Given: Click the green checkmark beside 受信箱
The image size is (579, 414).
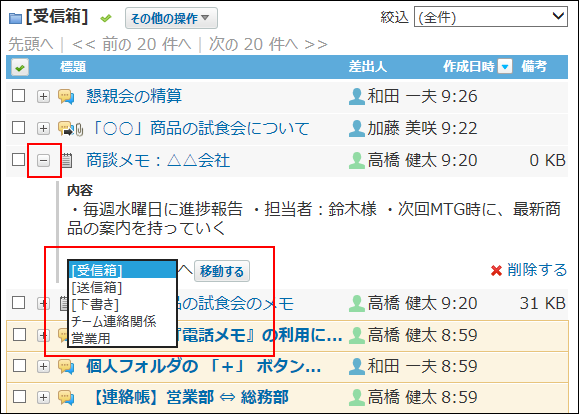Looking at the screenshot, I should point(106,18).
